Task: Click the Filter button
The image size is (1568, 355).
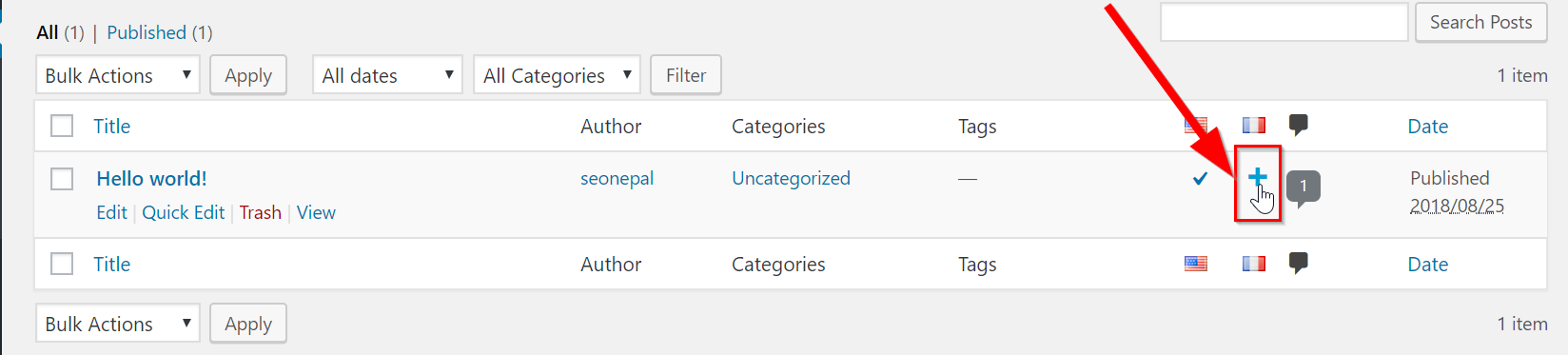Action: point(686,75)
